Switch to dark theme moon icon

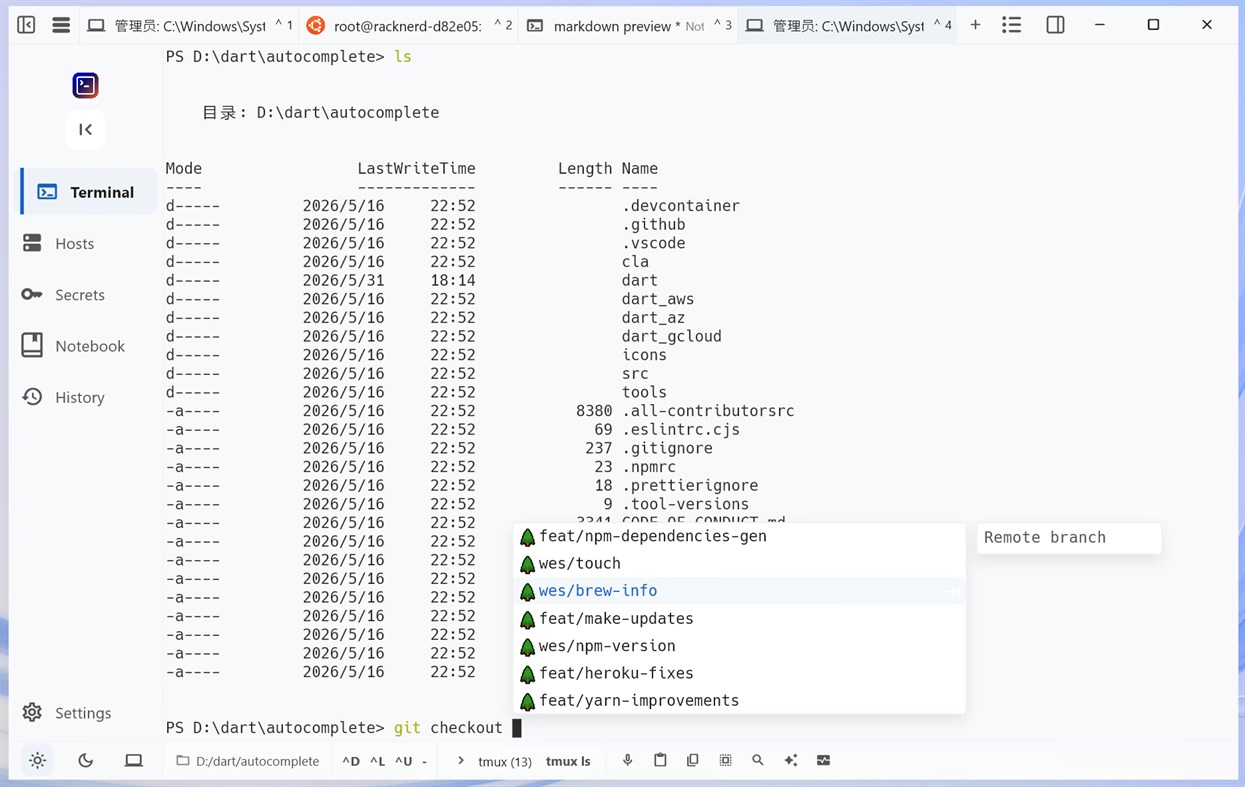tap(86, 761)
